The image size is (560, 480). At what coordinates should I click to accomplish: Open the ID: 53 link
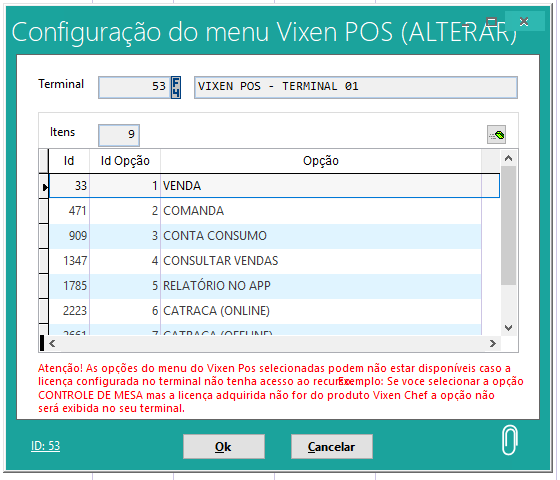pyautogui.click(x=45, y=446)
